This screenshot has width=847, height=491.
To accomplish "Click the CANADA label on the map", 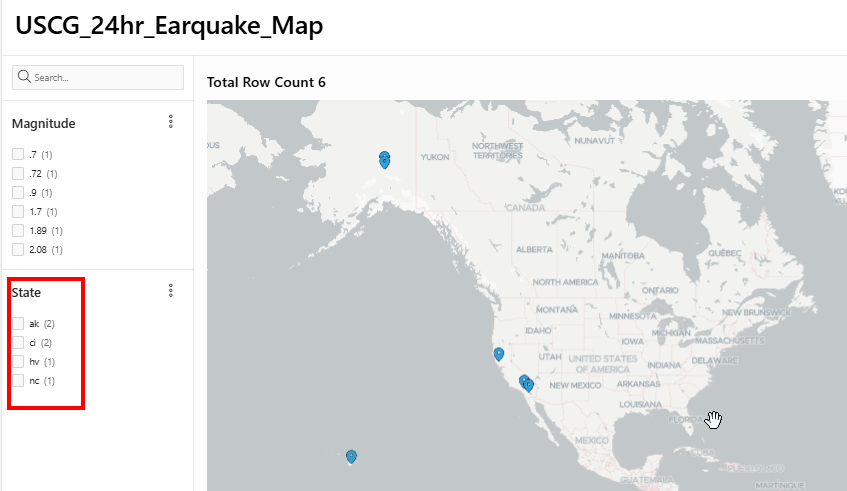I will [525, 207].
